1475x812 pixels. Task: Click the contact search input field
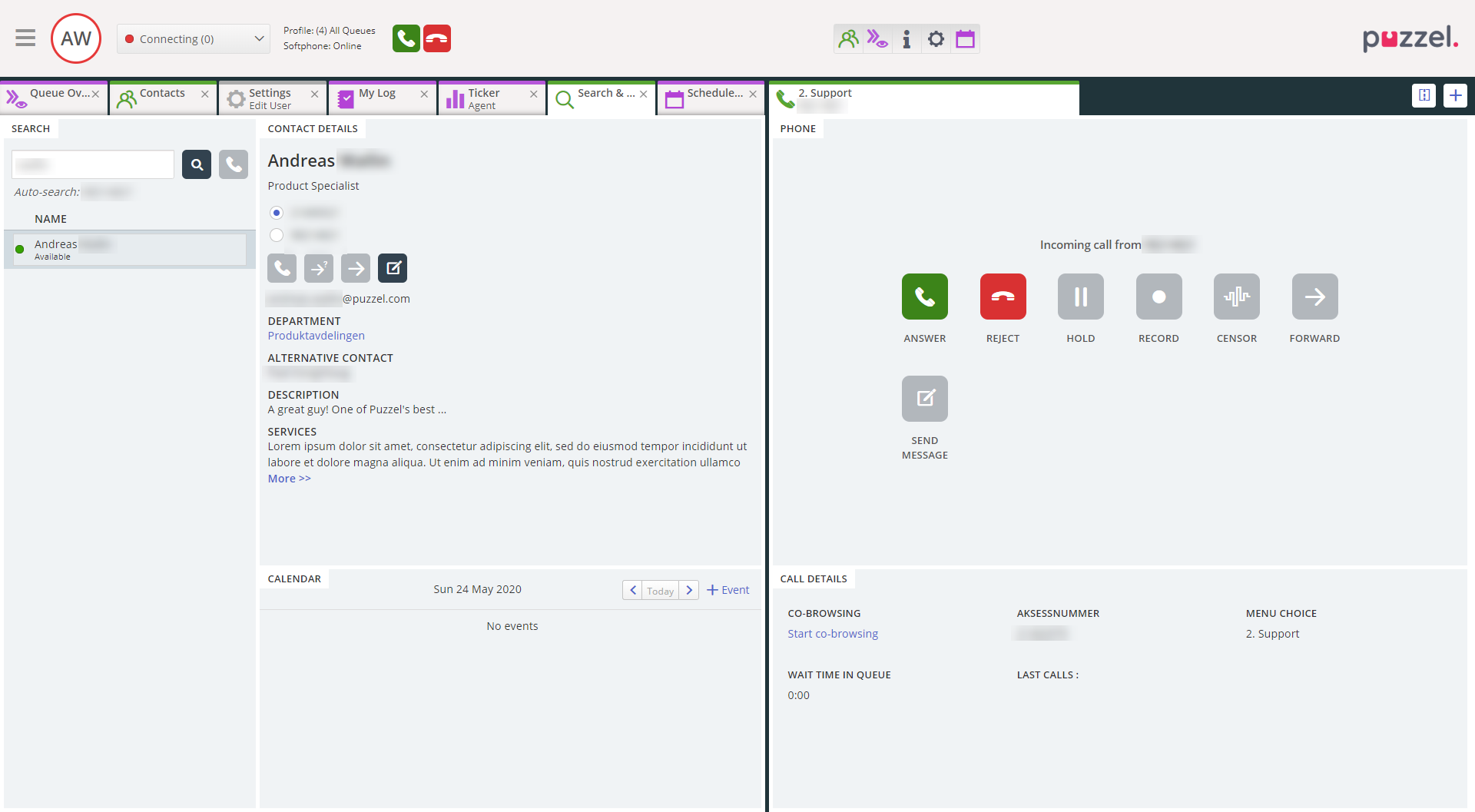point(93,164)
